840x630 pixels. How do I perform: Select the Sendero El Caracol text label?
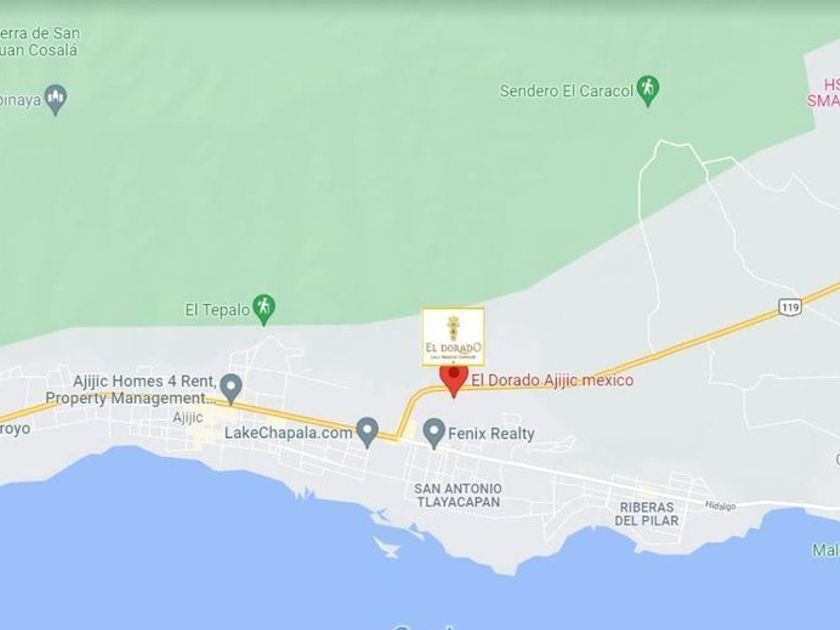(567, 91)
